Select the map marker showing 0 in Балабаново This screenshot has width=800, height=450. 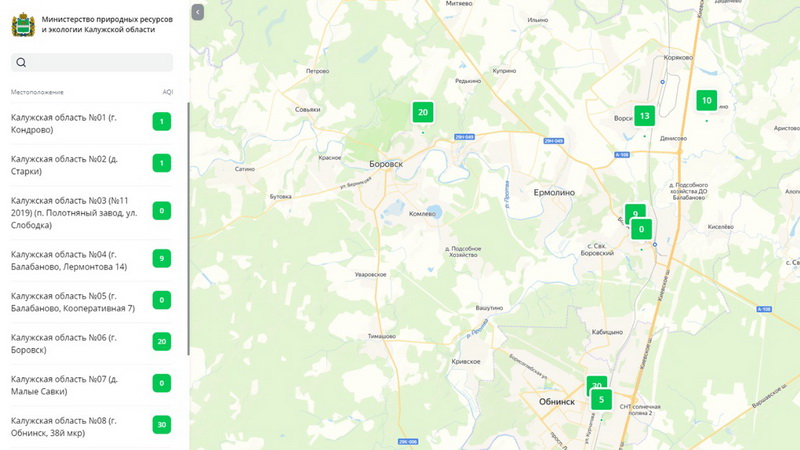641,229
